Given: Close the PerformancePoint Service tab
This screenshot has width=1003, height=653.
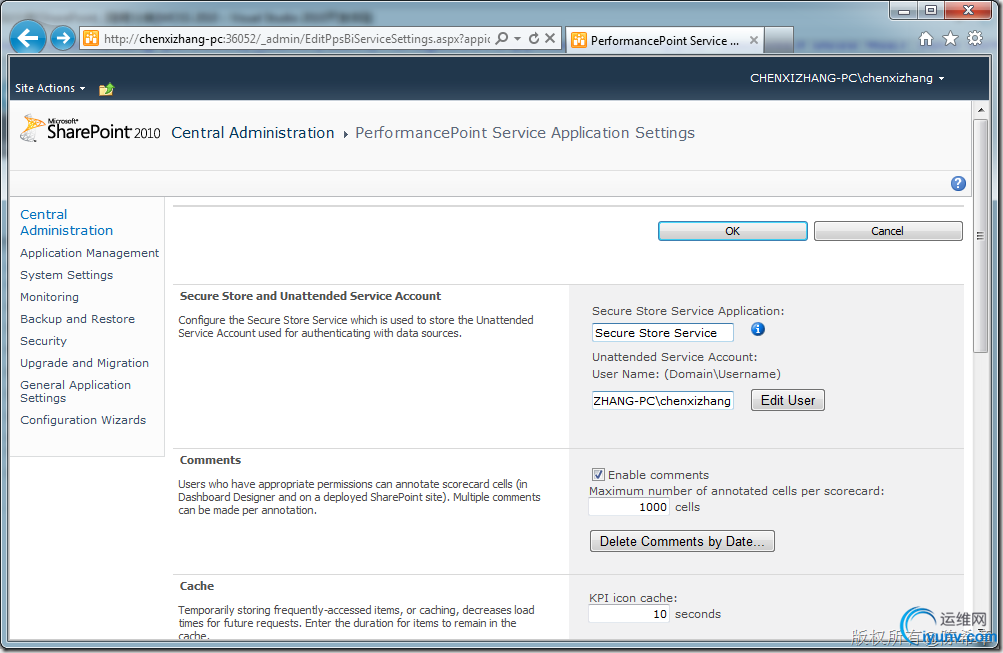Looking at the screenshot, I should [754, 40].
